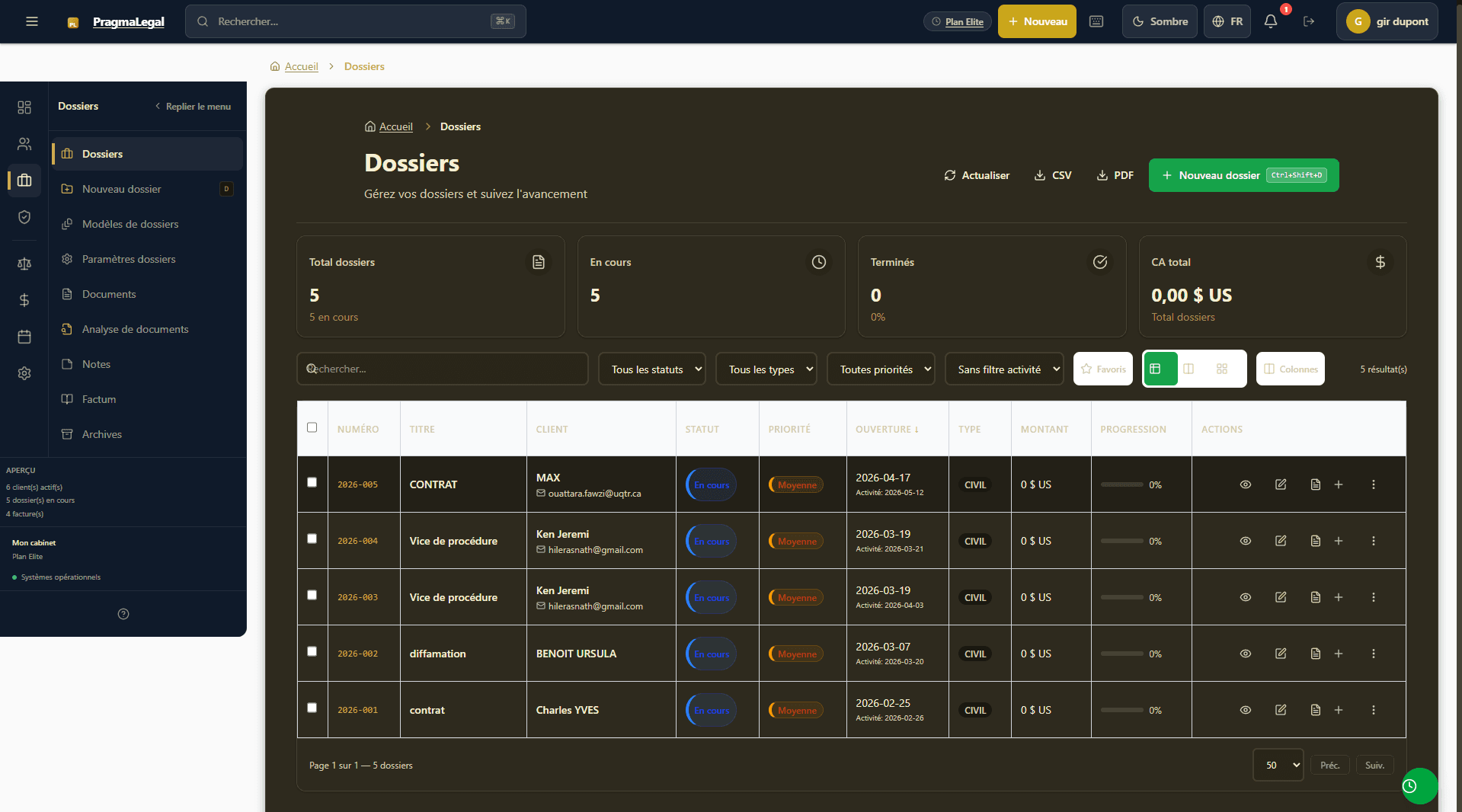
Task: Go to Archives in the sidebar menu
Action: [102, 434]
